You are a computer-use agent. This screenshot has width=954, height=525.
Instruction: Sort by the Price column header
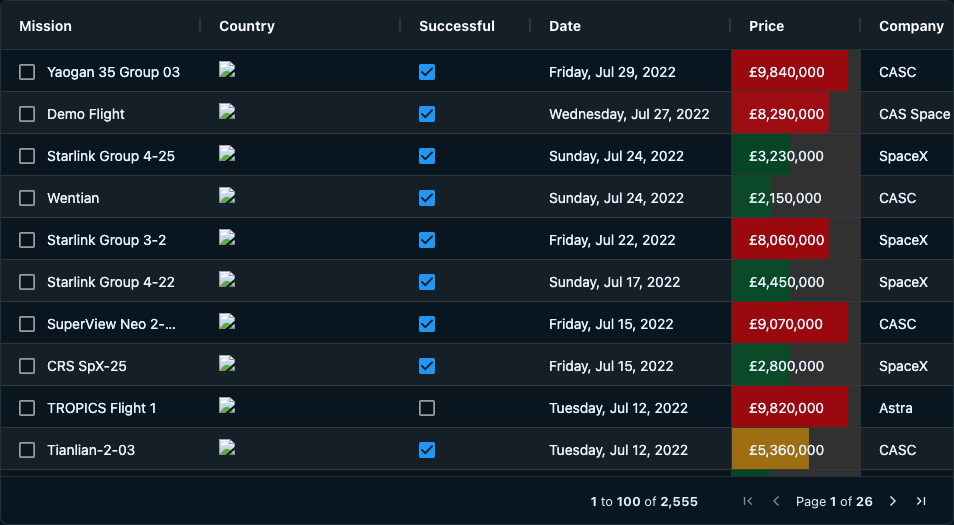click(767, 26)
